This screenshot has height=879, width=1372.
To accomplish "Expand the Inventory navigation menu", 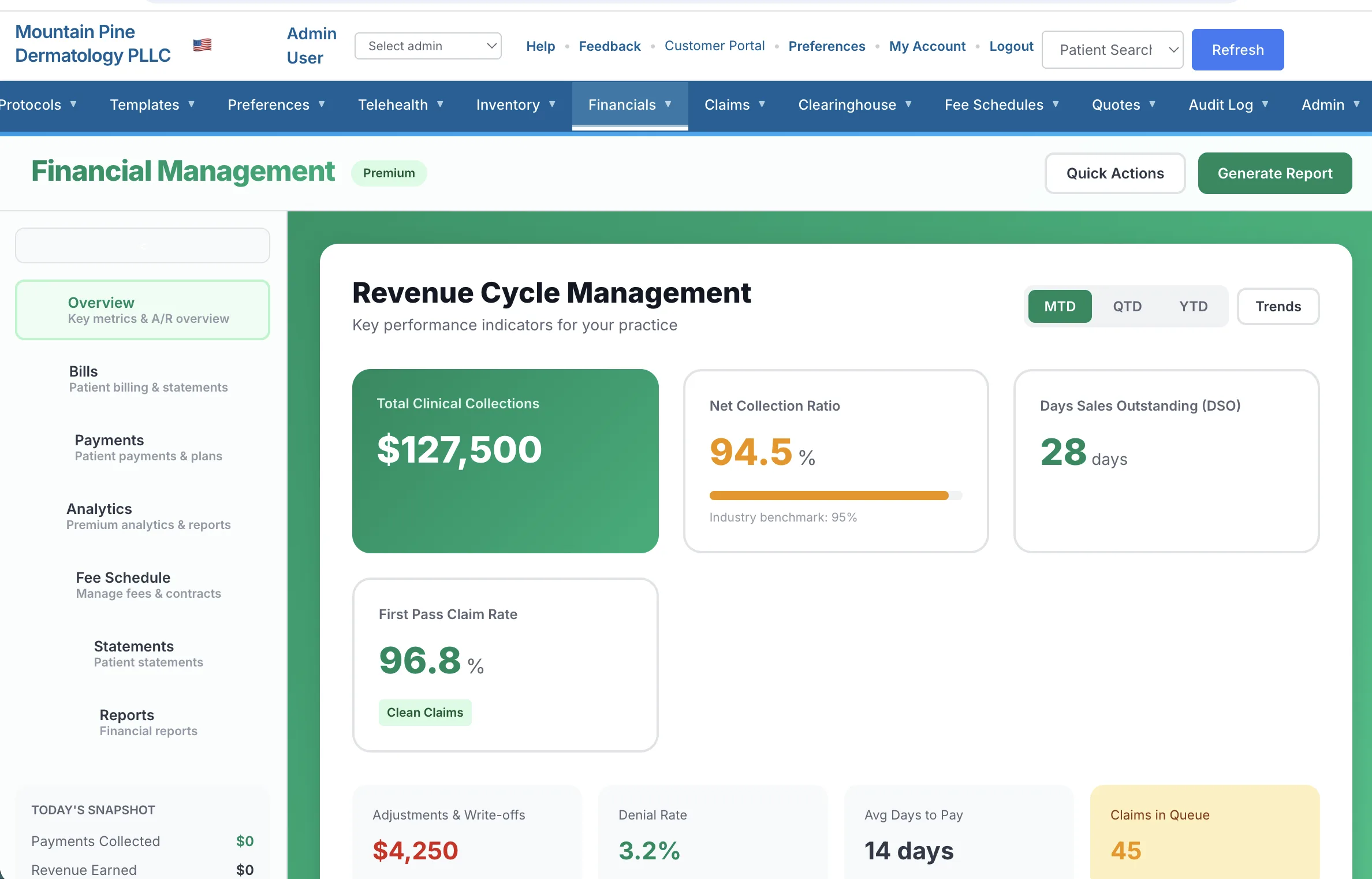I will coord(516,105).
